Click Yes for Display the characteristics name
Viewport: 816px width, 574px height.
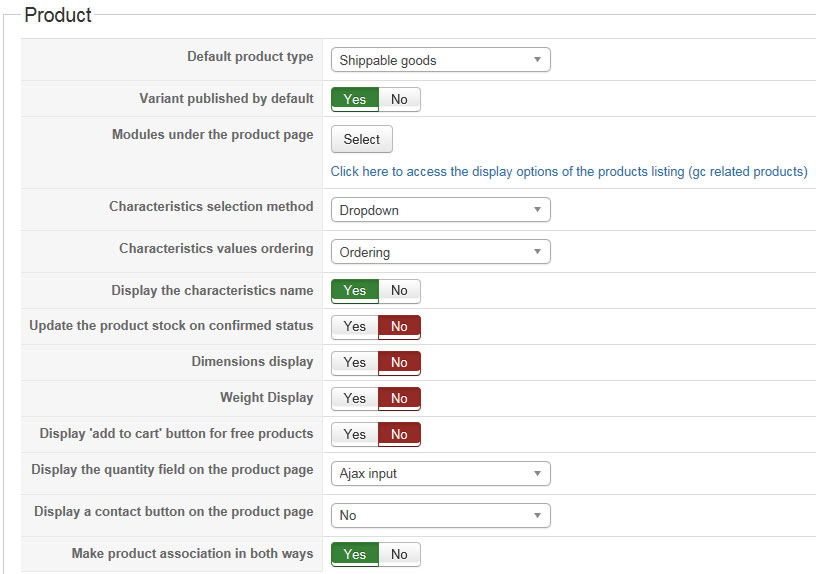tap(355, 290)
